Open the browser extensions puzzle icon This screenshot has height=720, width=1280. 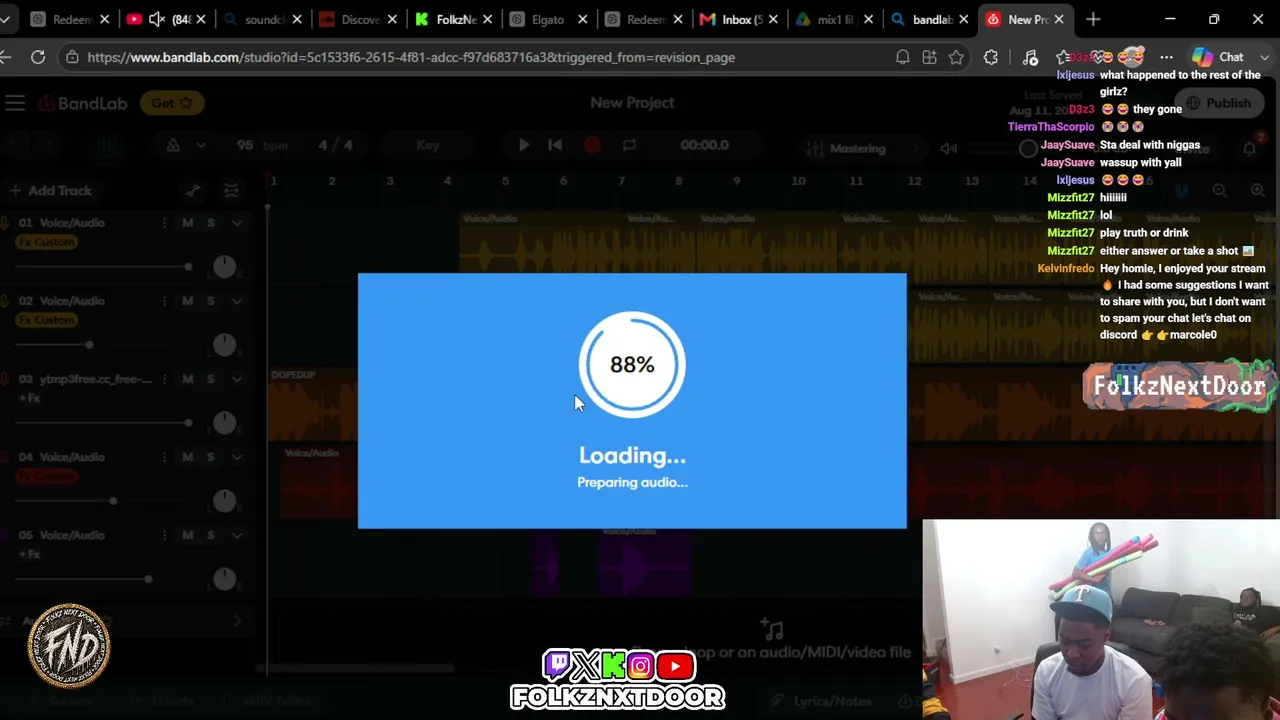991,57
